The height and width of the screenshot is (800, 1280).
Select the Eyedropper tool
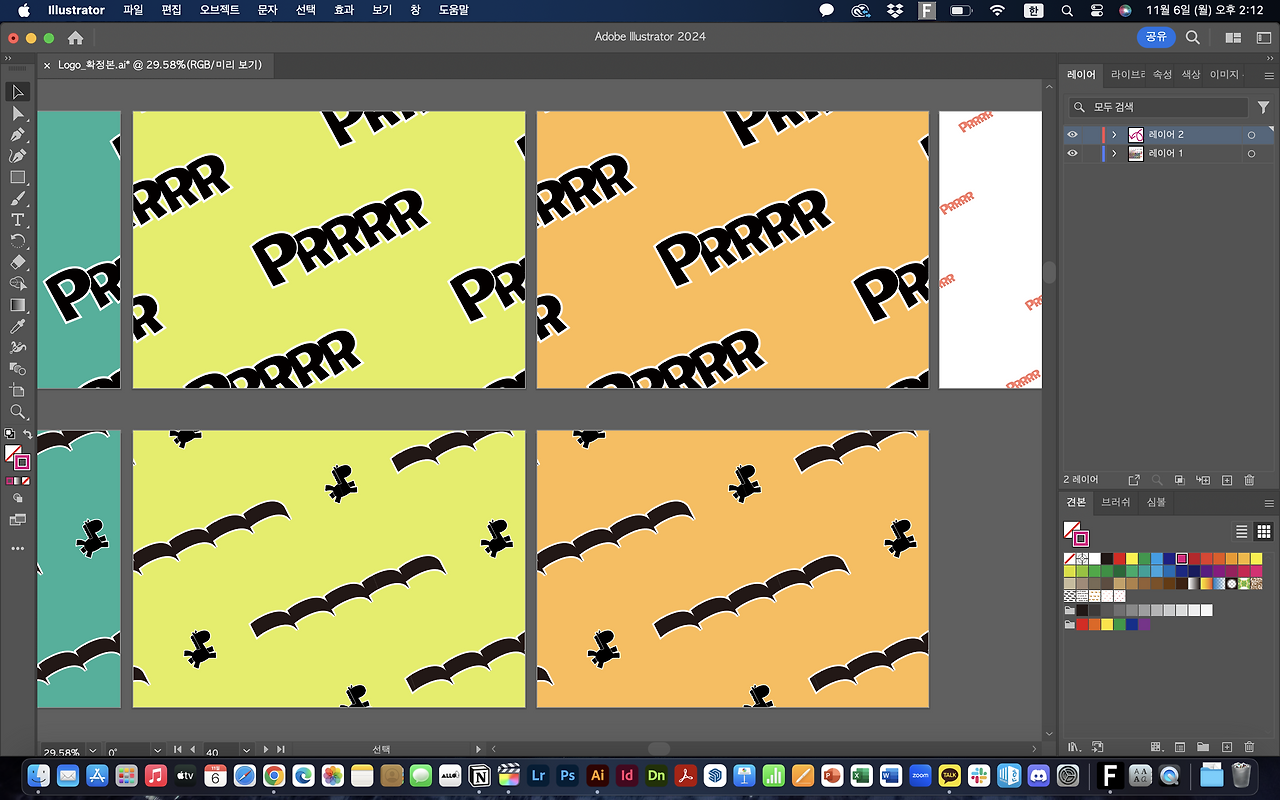18,327
